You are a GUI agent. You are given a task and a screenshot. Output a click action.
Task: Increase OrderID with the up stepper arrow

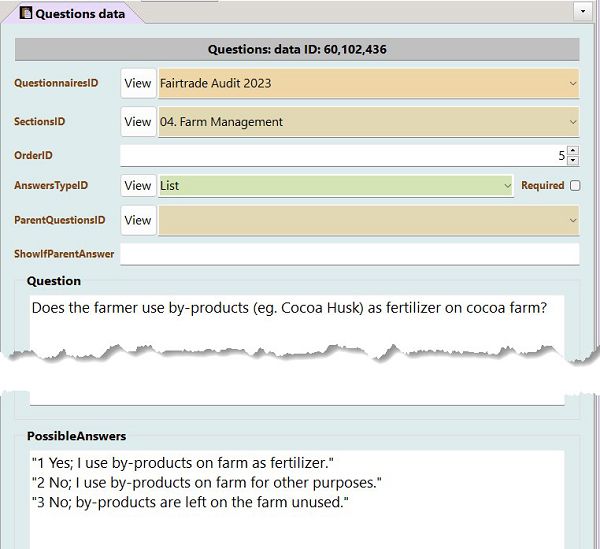click(x=572, y=150)
